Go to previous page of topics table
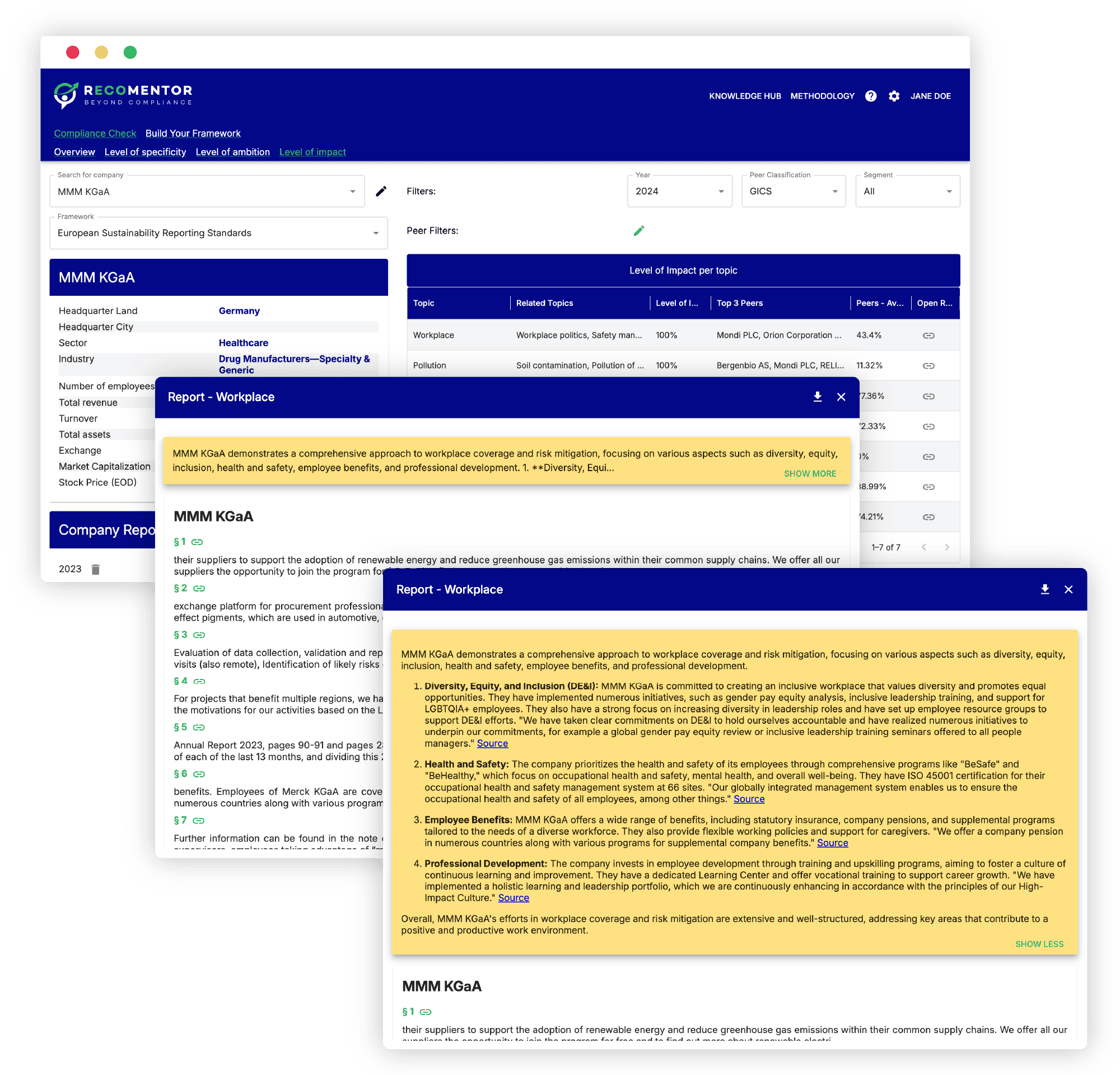Screen dimensions: 1120x1075 (x=924, y=547)
